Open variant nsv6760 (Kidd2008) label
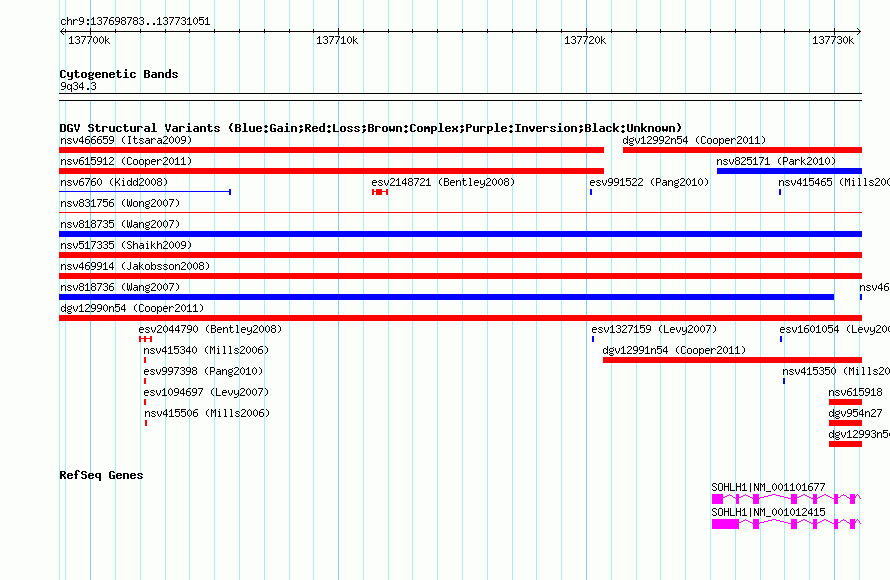 (114, 182)
